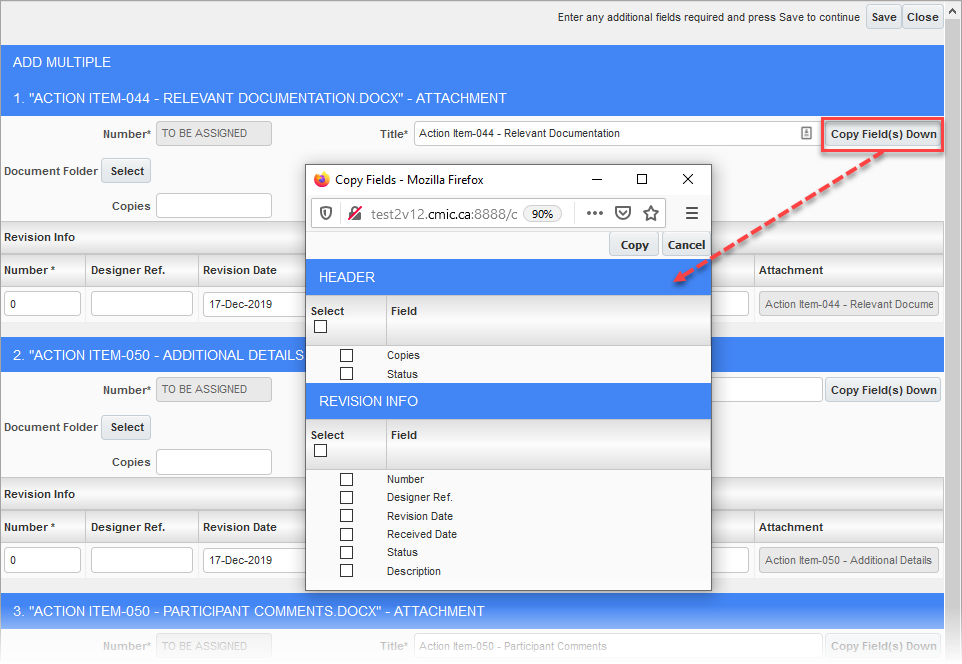
Task: Click the Title field of item 3
Action: [618, 646]
